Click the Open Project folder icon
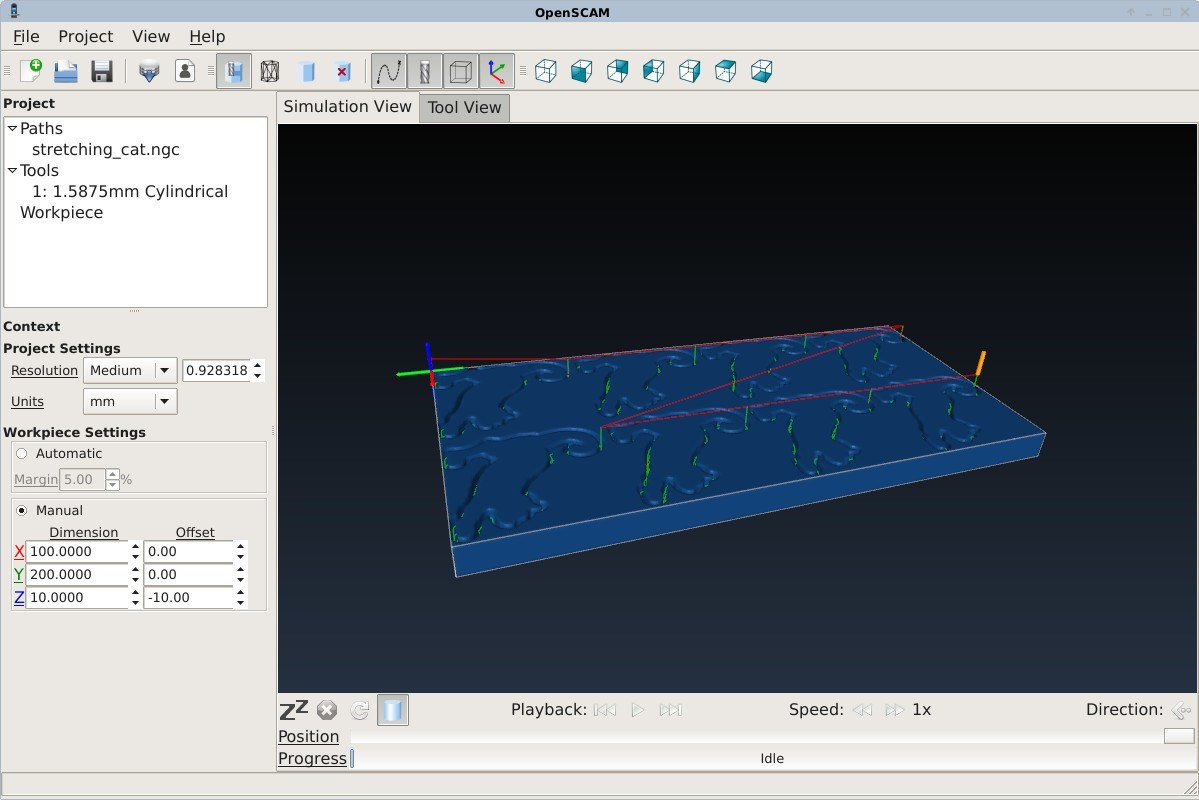This screenshot has height=800, width=1199. click(66, 71)
